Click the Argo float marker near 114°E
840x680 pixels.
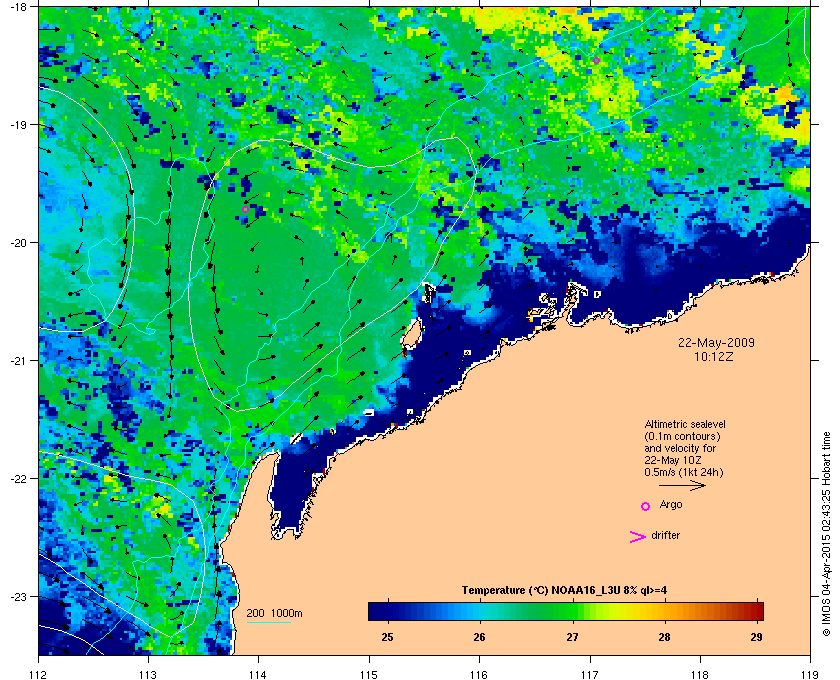[245, 210]
